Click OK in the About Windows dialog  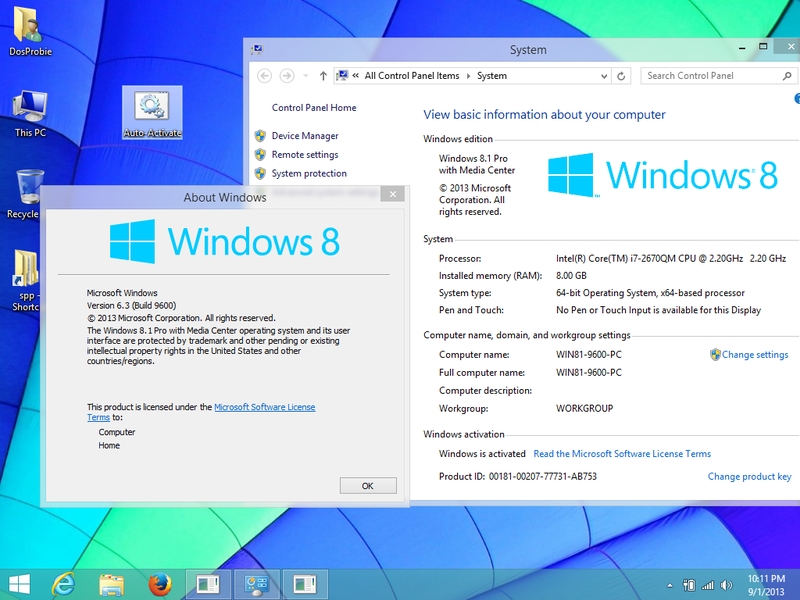368,486
